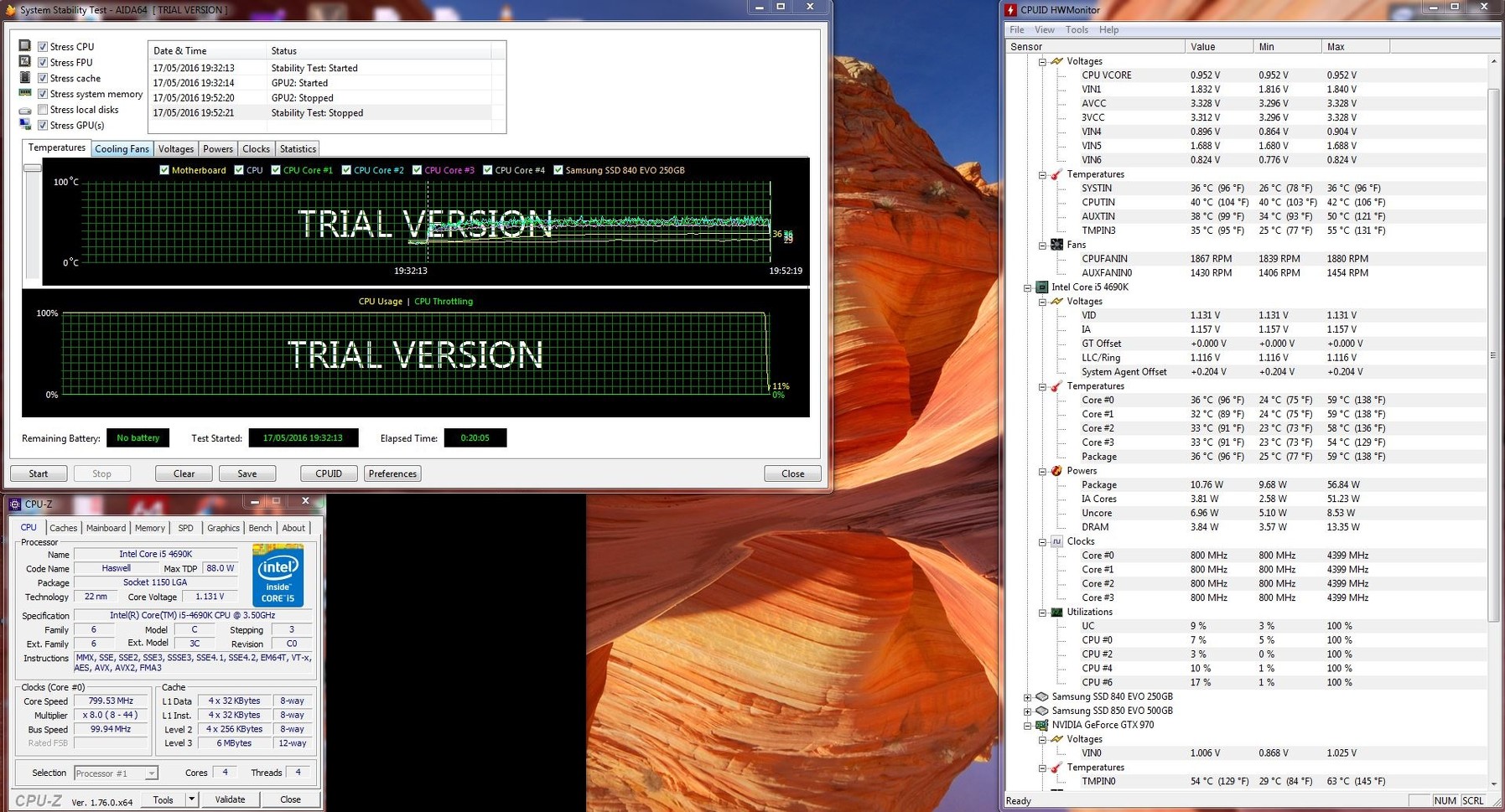Viewport: 1505px width, 812px height.
Task: Open the File menu in HWMonitor
Action: [x=1017, y=29]
